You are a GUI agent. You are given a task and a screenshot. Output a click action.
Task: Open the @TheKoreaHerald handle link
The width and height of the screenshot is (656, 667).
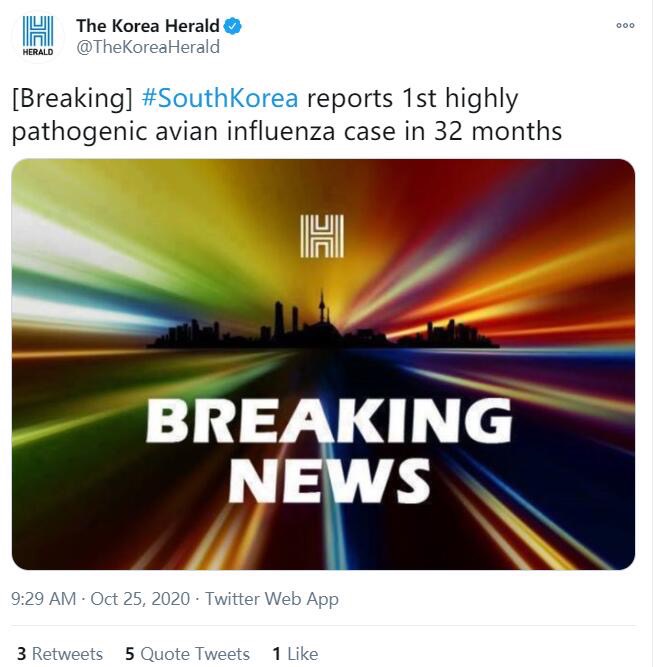tap(148, 47)
